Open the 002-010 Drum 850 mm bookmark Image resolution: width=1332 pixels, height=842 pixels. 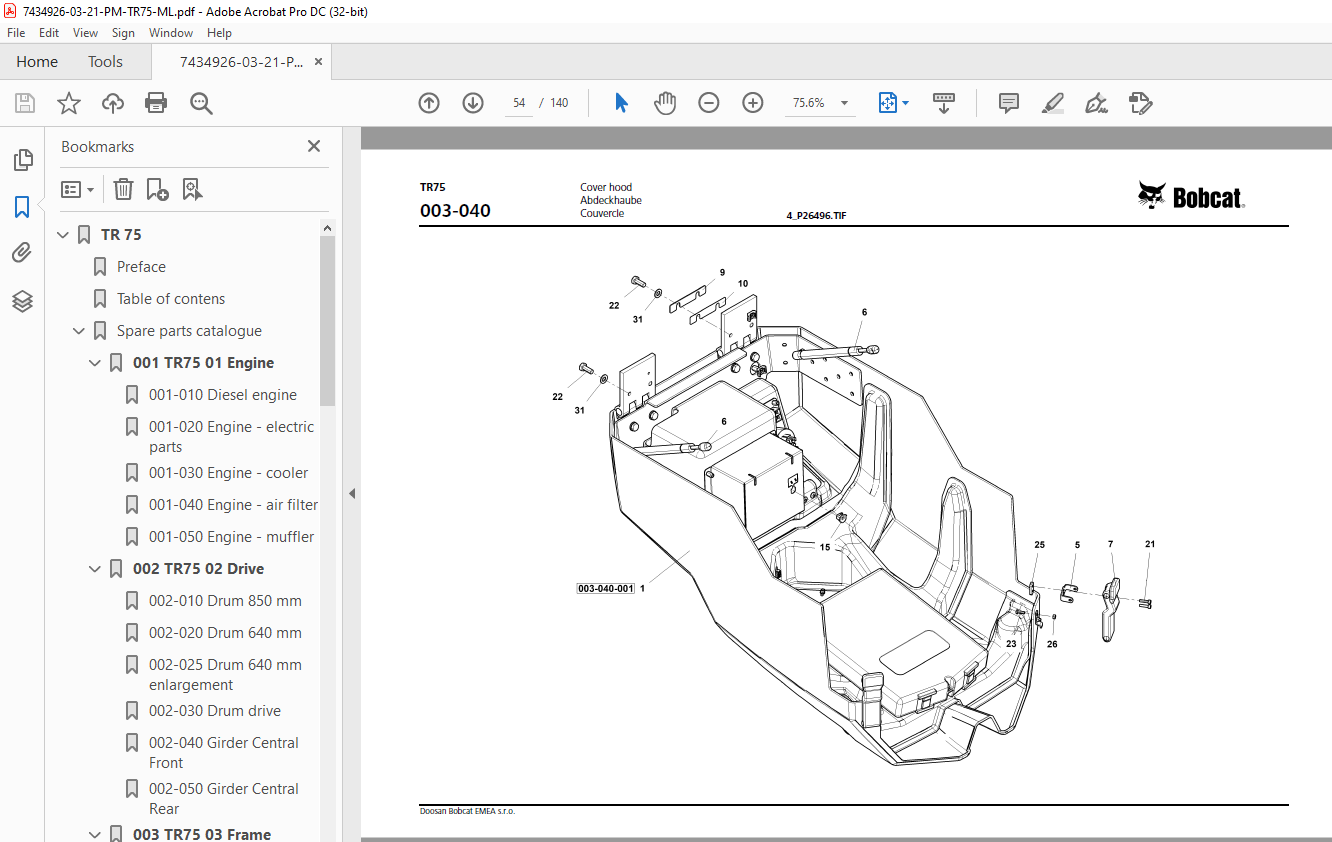225,601
